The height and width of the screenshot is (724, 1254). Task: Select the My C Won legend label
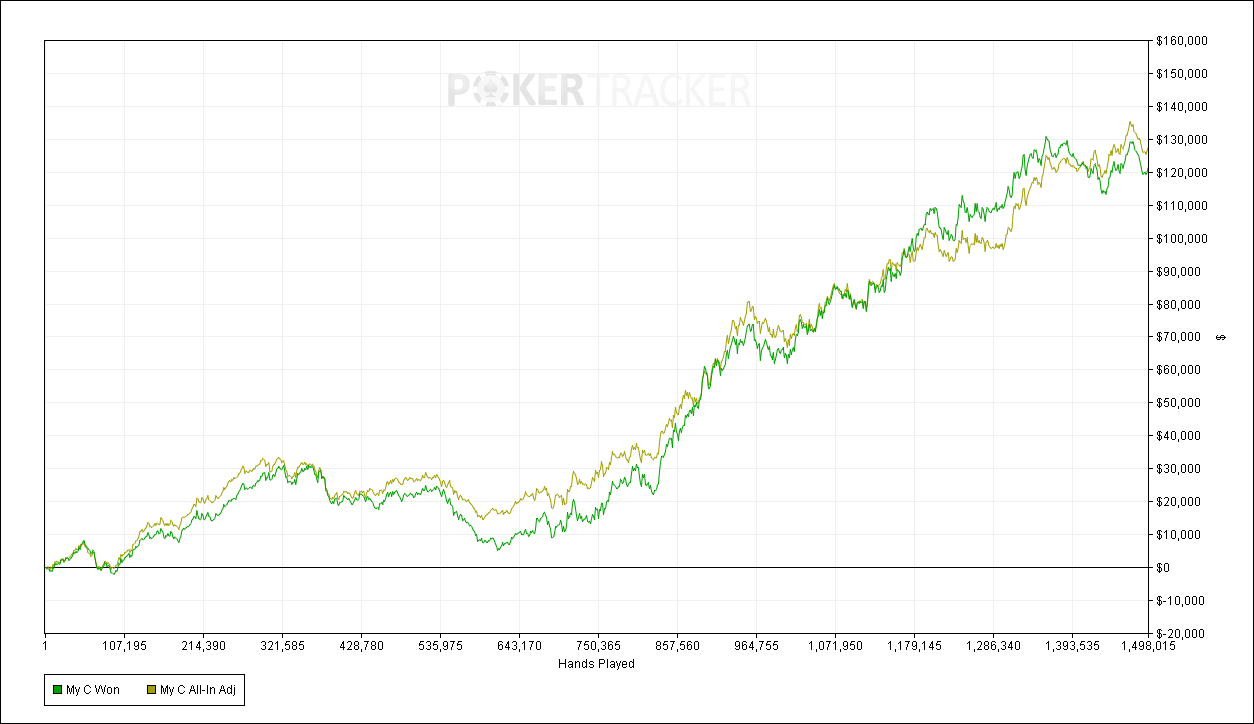[93, 690]
